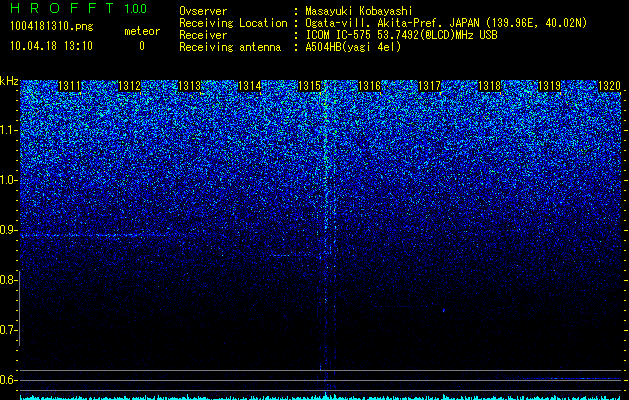Click the 1315 time marker

pyautogui.click(x=310, y=86)
